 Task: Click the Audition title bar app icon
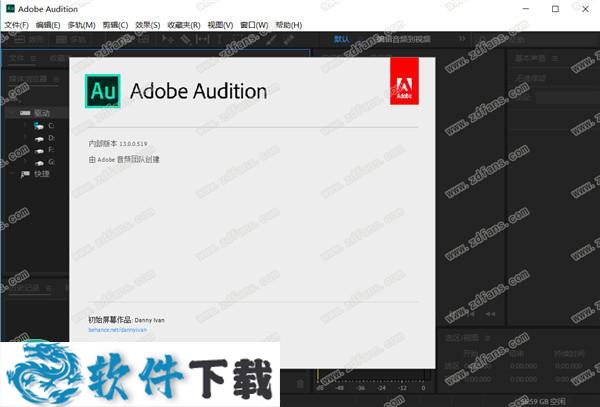[x=10, y=8]
